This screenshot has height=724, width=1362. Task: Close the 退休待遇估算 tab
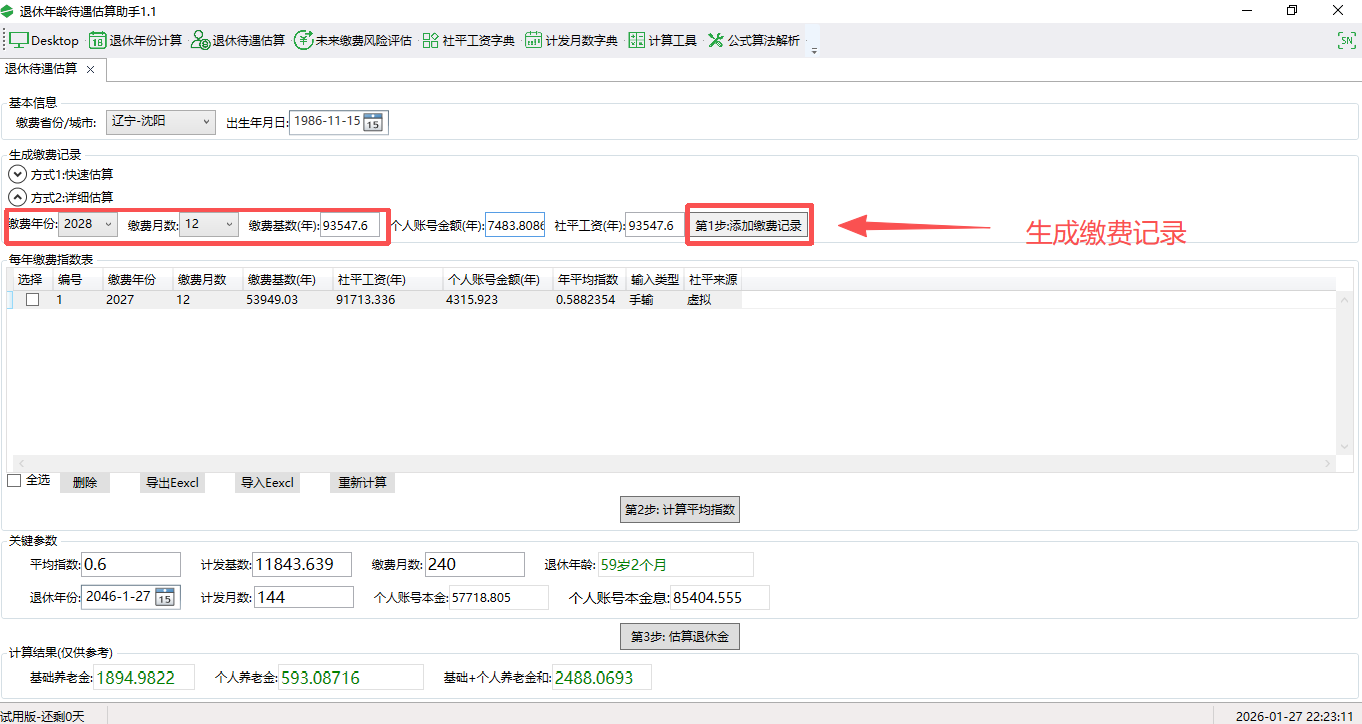coord(90,69)
